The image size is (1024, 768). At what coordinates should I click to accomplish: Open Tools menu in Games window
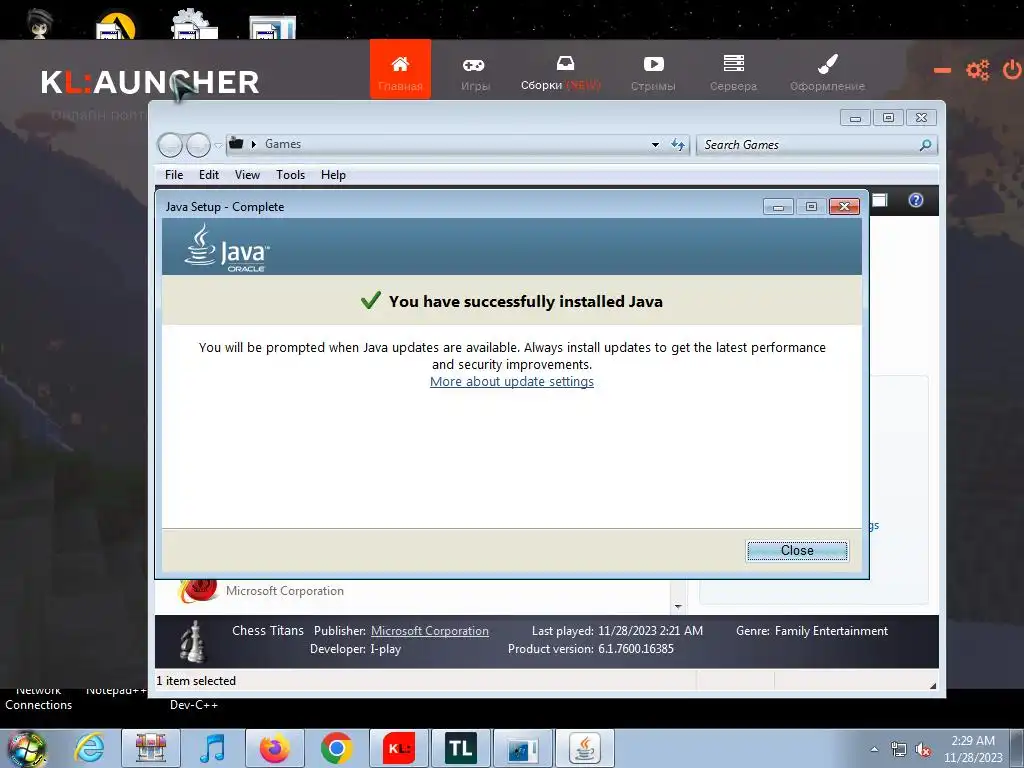[x=291, y=175]
